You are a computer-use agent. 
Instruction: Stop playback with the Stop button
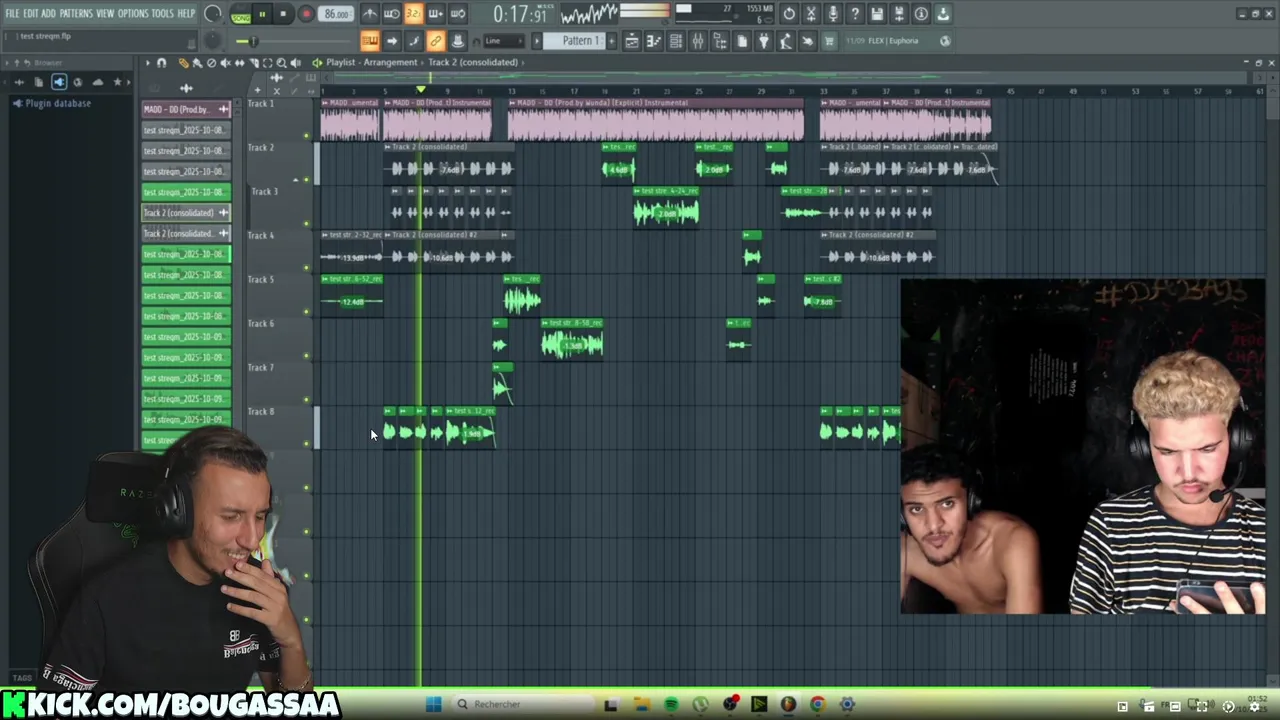pyautogui.click(x=284, y=14)
